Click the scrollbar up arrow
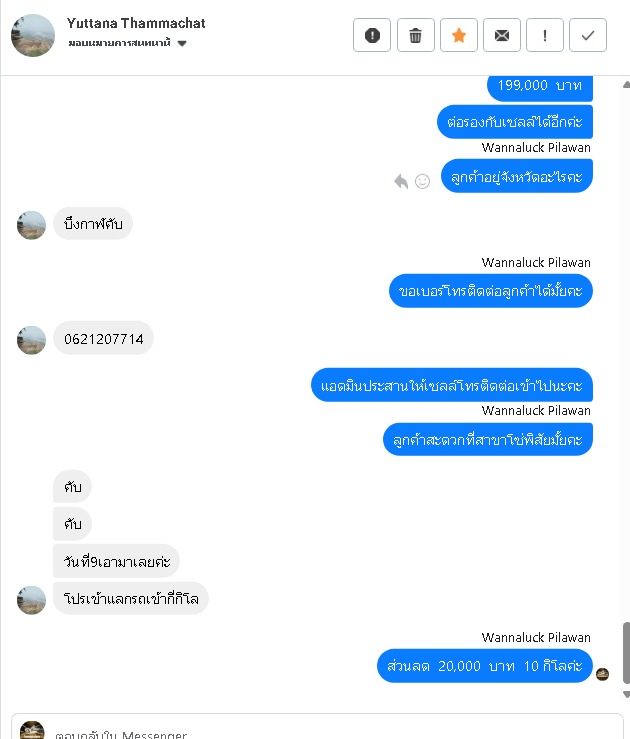630x739 pixels. pyautogui.click(x=626, y=85)
